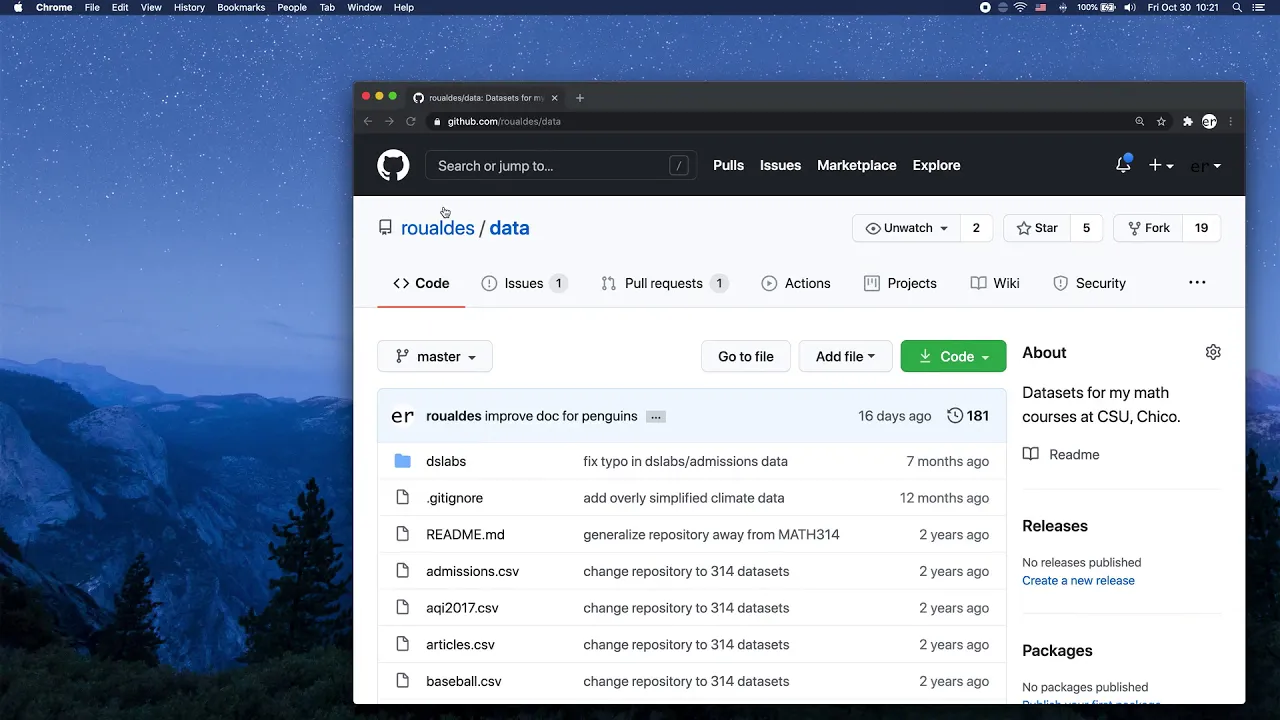
Task: Click the Go to file button
Action: pyautogui.click(x=746, y=356)
